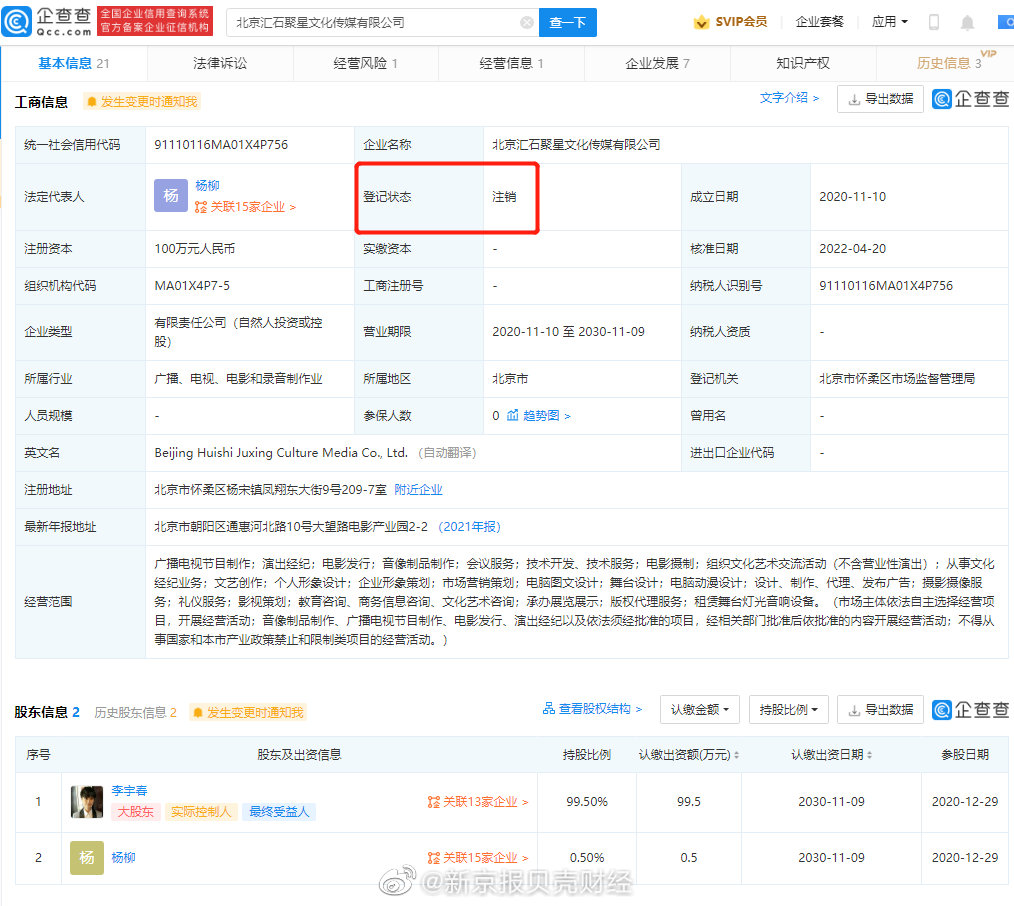Open the 2021年报 link
This screenshot has width=1014, height=906.
point(469,526)
